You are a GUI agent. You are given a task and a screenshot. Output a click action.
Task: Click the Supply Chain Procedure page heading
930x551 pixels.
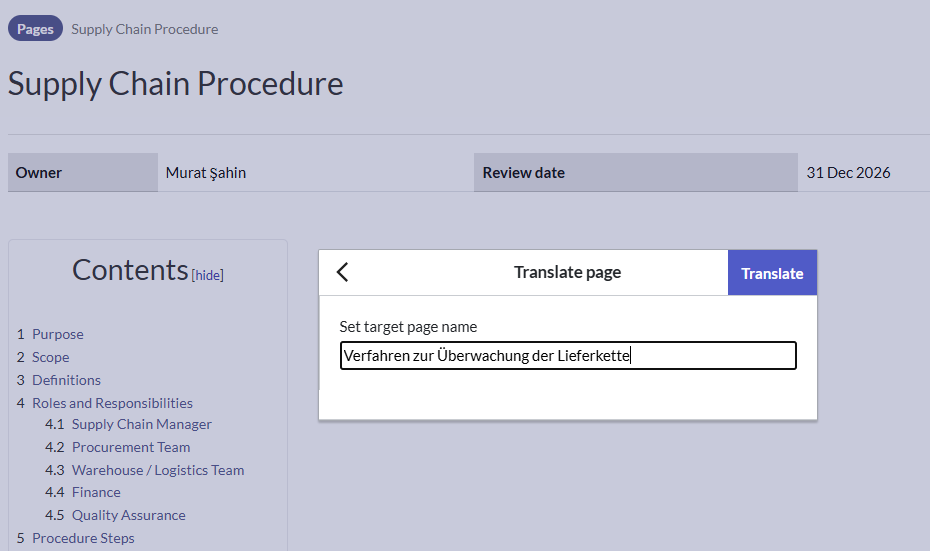coord(176,83)
